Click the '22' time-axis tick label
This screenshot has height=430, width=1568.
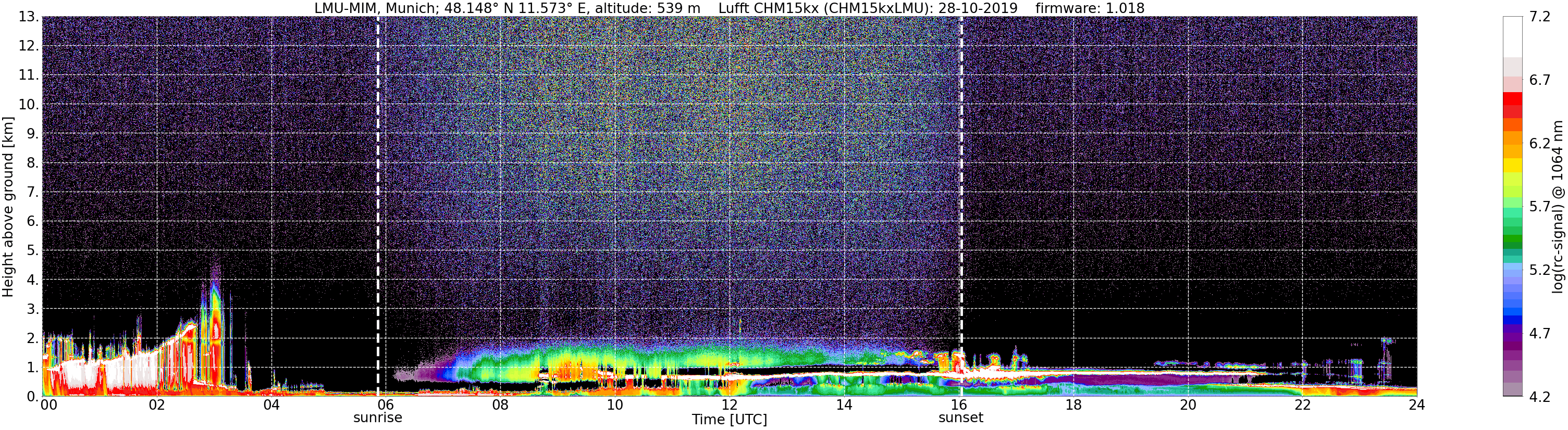(1302, 405)
